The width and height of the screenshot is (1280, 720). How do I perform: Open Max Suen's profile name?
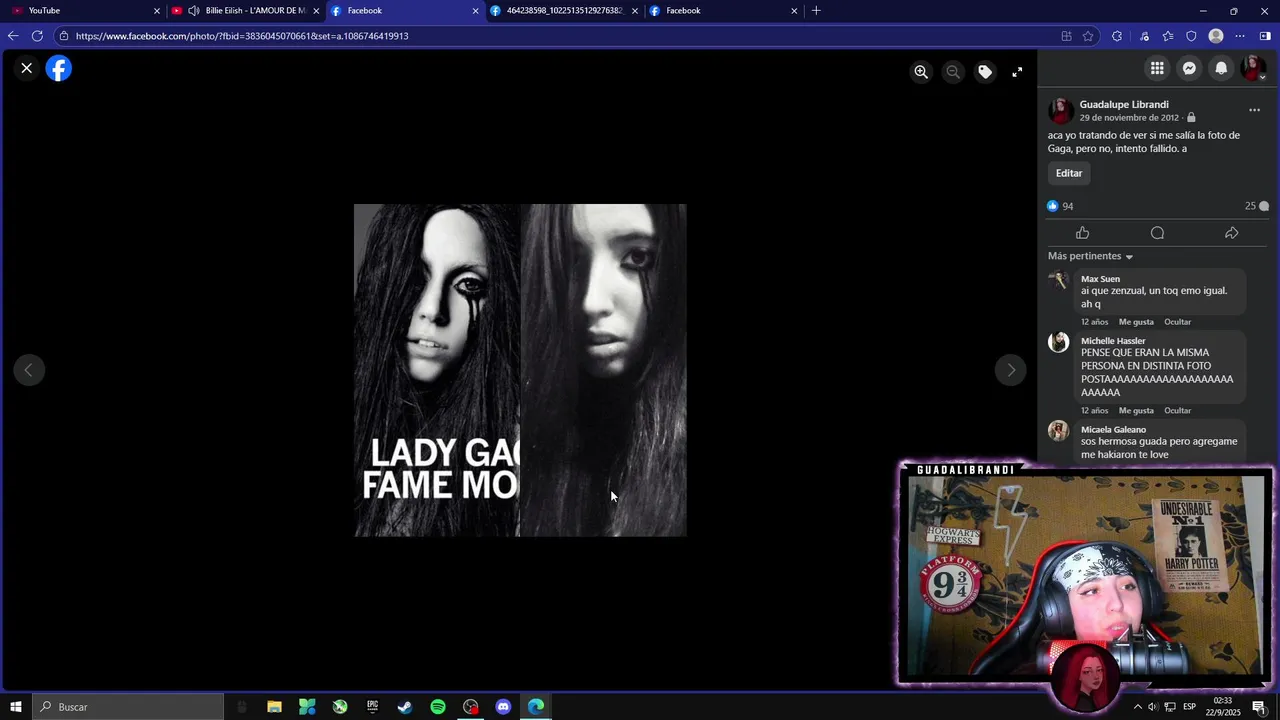(x=1100, y=279)
